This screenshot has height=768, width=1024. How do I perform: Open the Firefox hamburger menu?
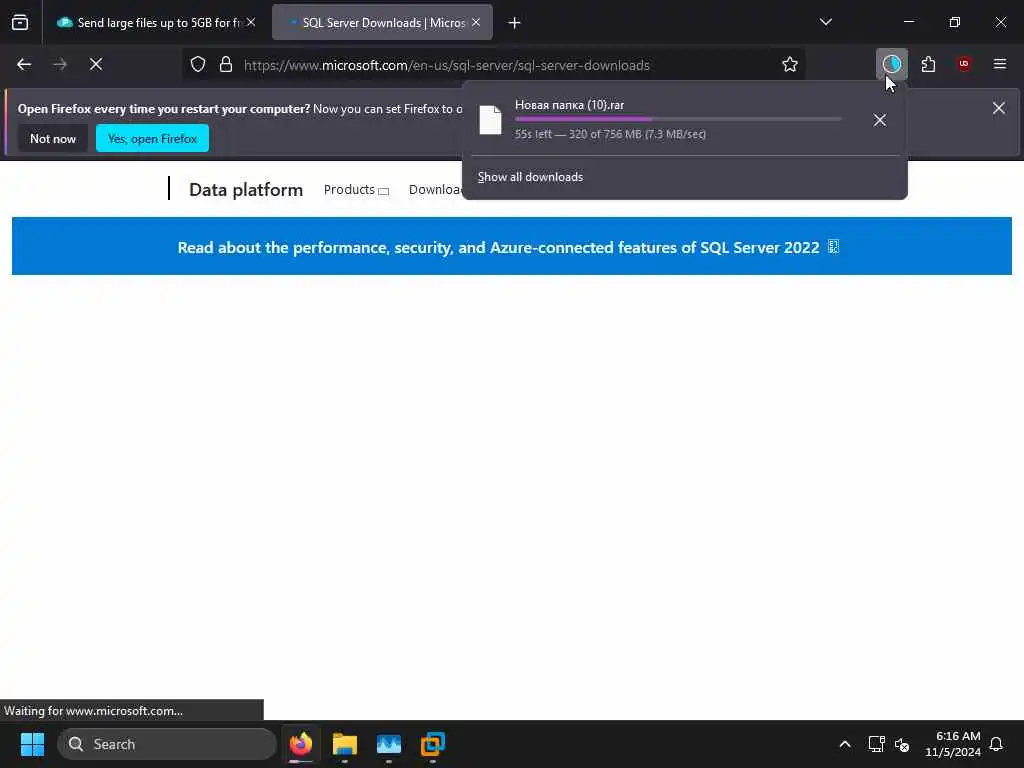coord(999,64)
